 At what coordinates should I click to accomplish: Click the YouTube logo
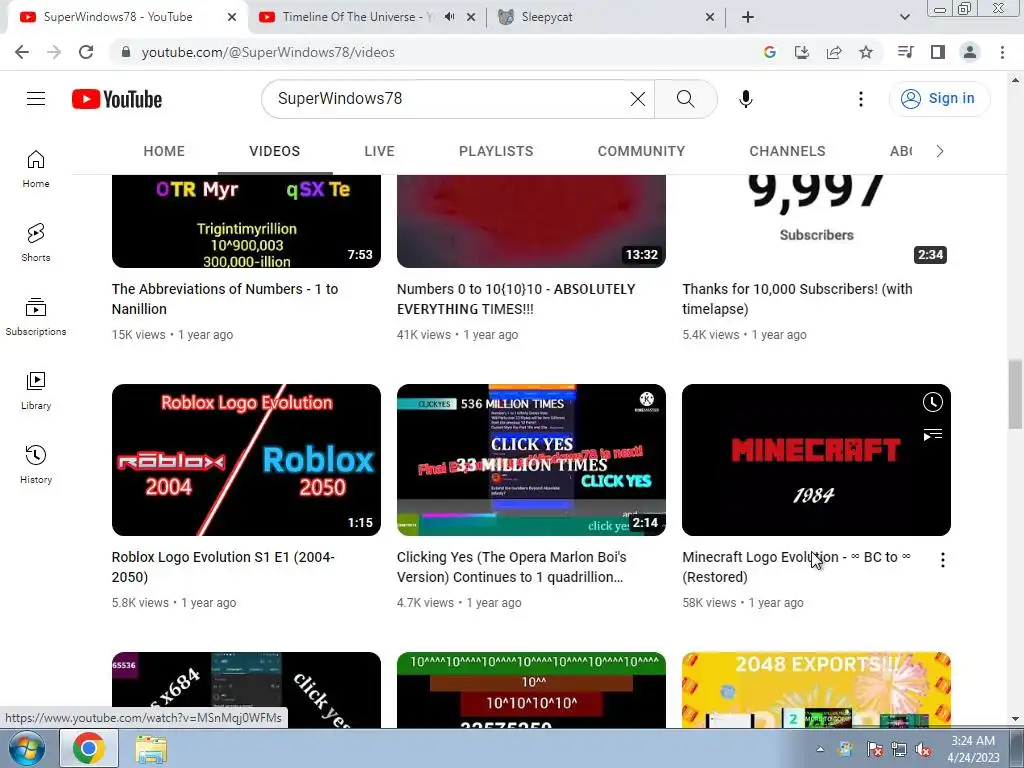(117, 99)
